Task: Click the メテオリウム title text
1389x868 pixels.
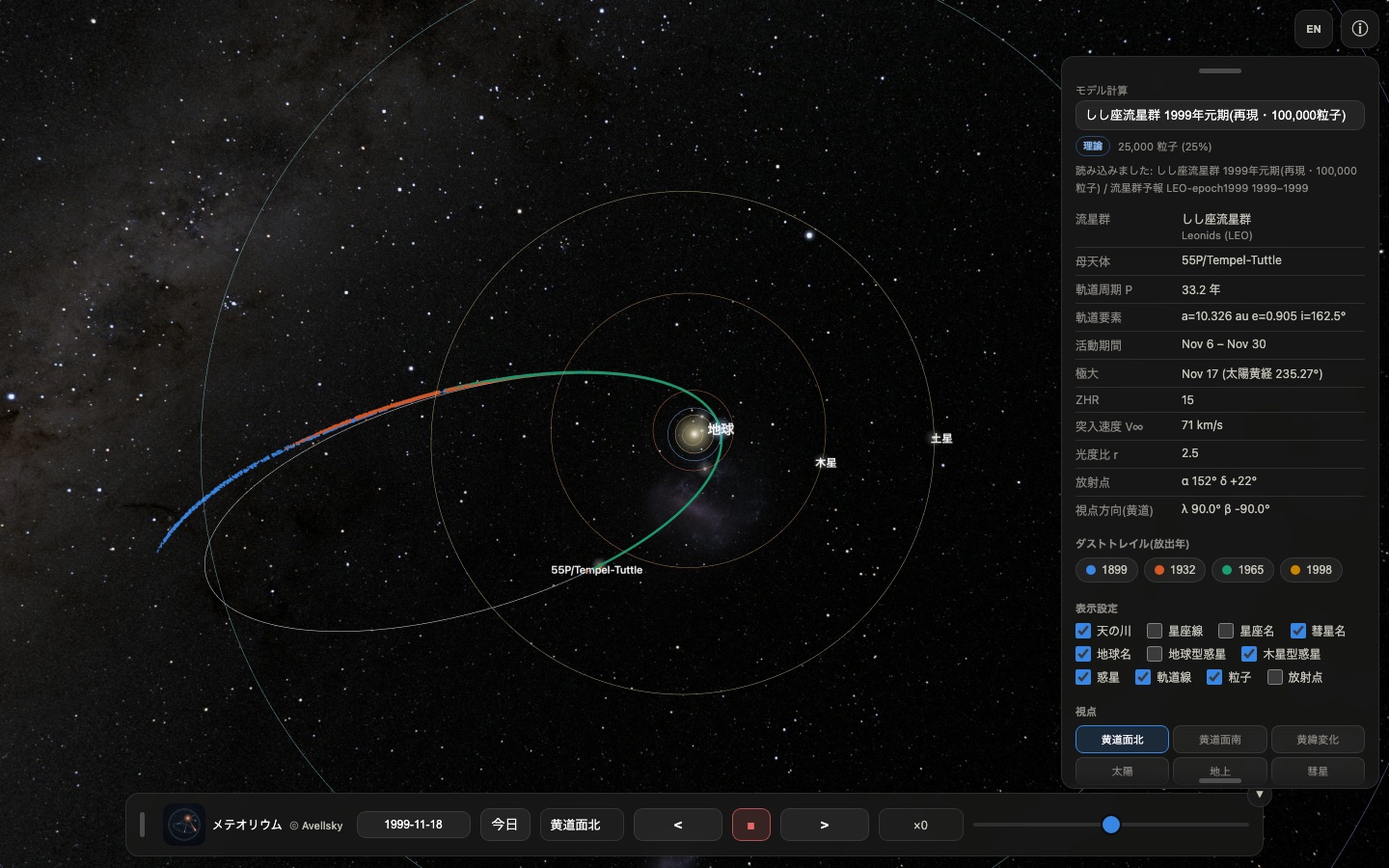Action: pos(247,825)
